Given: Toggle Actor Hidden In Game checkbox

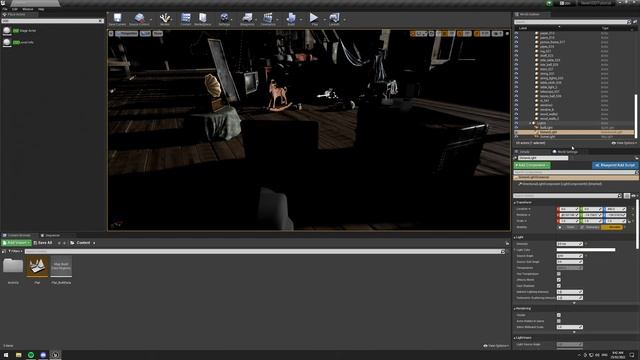Looking at the screenshot, I should (x=559, y=321).
